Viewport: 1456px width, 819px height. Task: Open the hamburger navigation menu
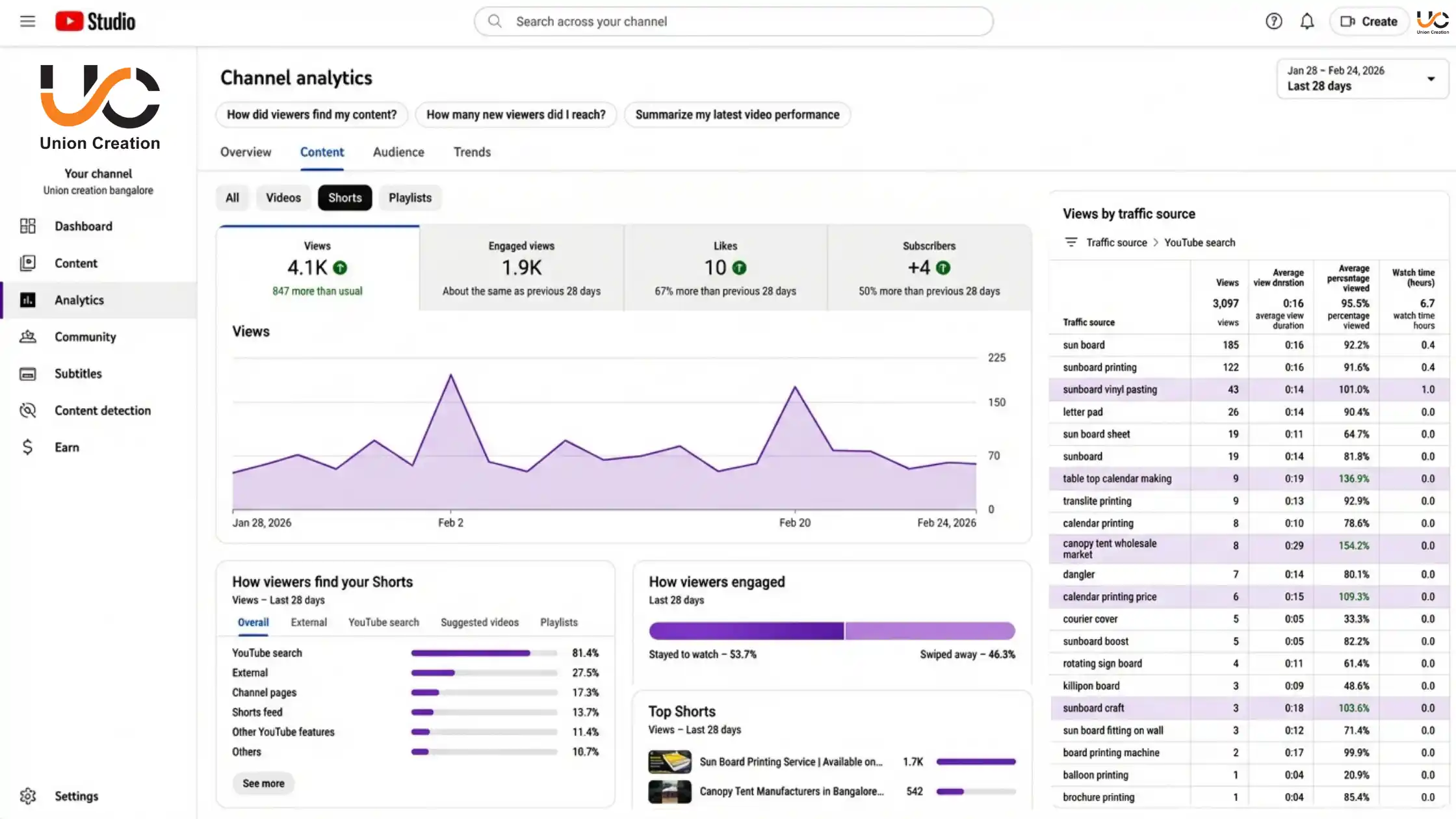(27, 21)
